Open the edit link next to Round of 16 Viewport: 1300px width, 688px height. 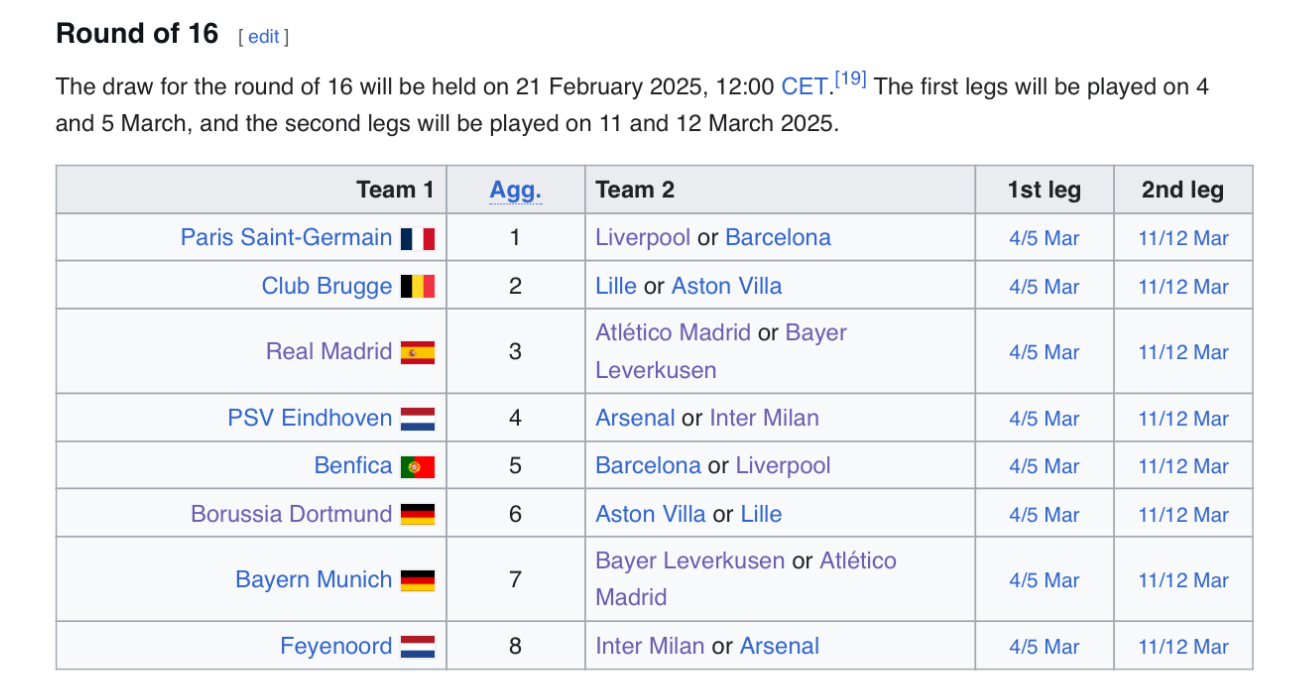click(x=264, y=37)
